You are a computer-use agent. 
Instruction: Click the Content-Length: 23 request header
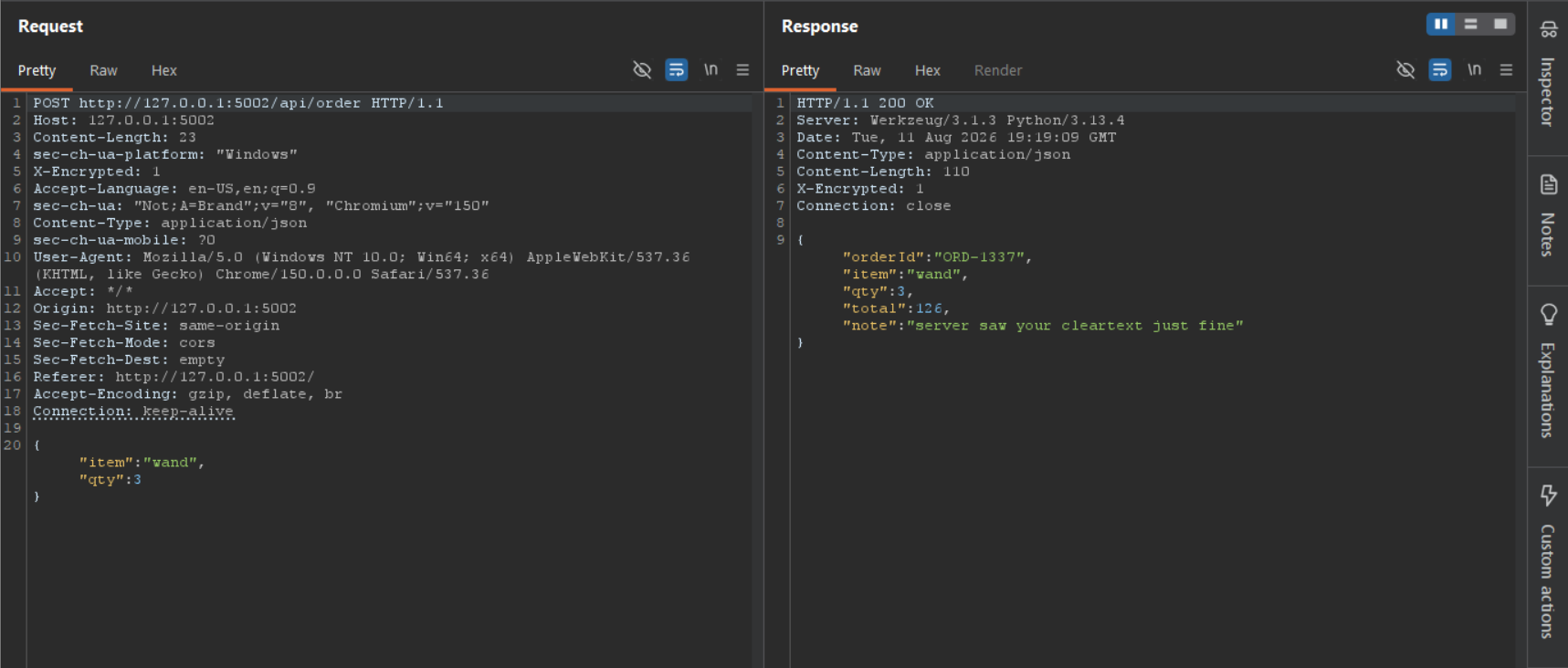click(x=115, y=138)
